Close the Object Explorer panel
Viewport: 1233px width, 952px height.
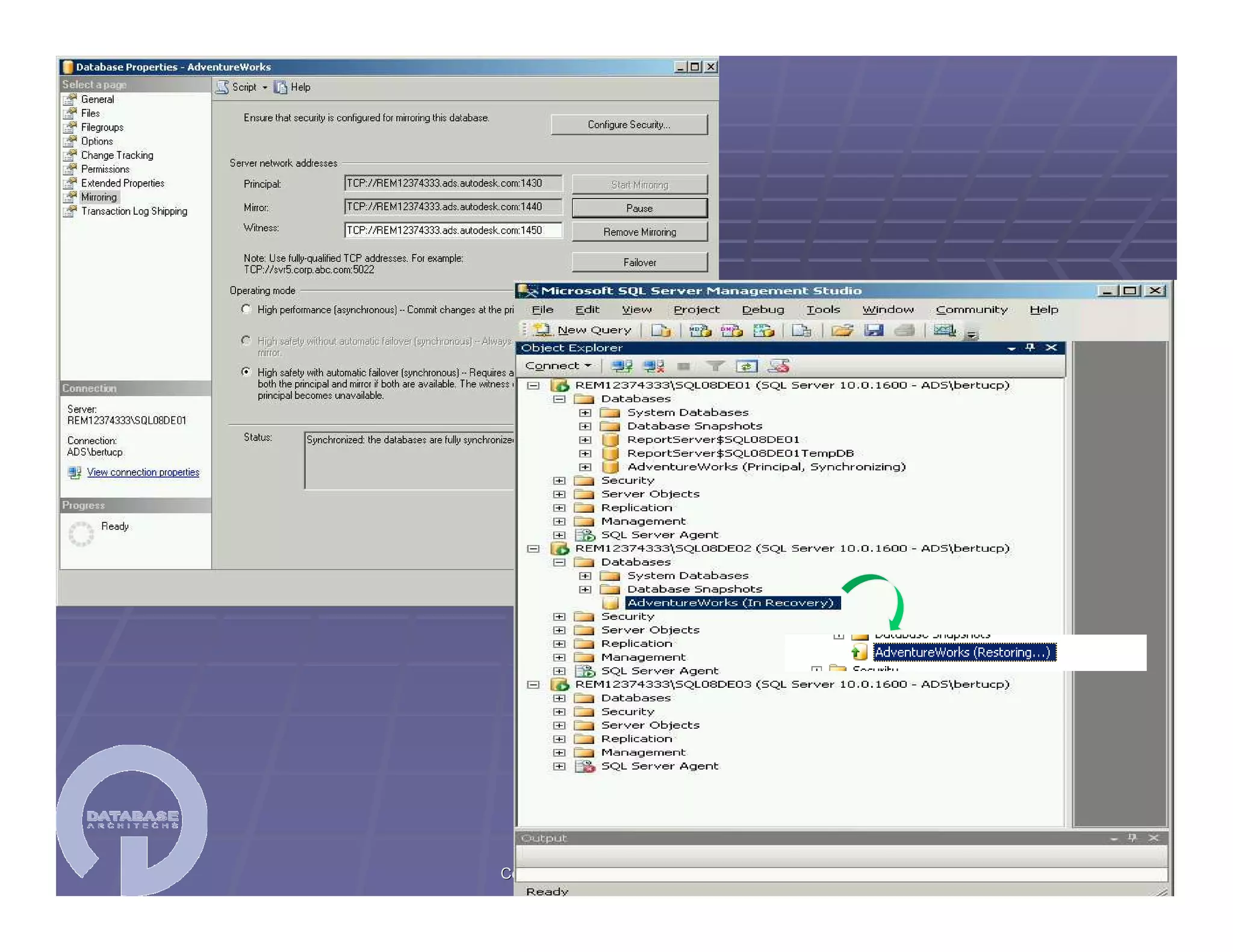point(1051,347)
